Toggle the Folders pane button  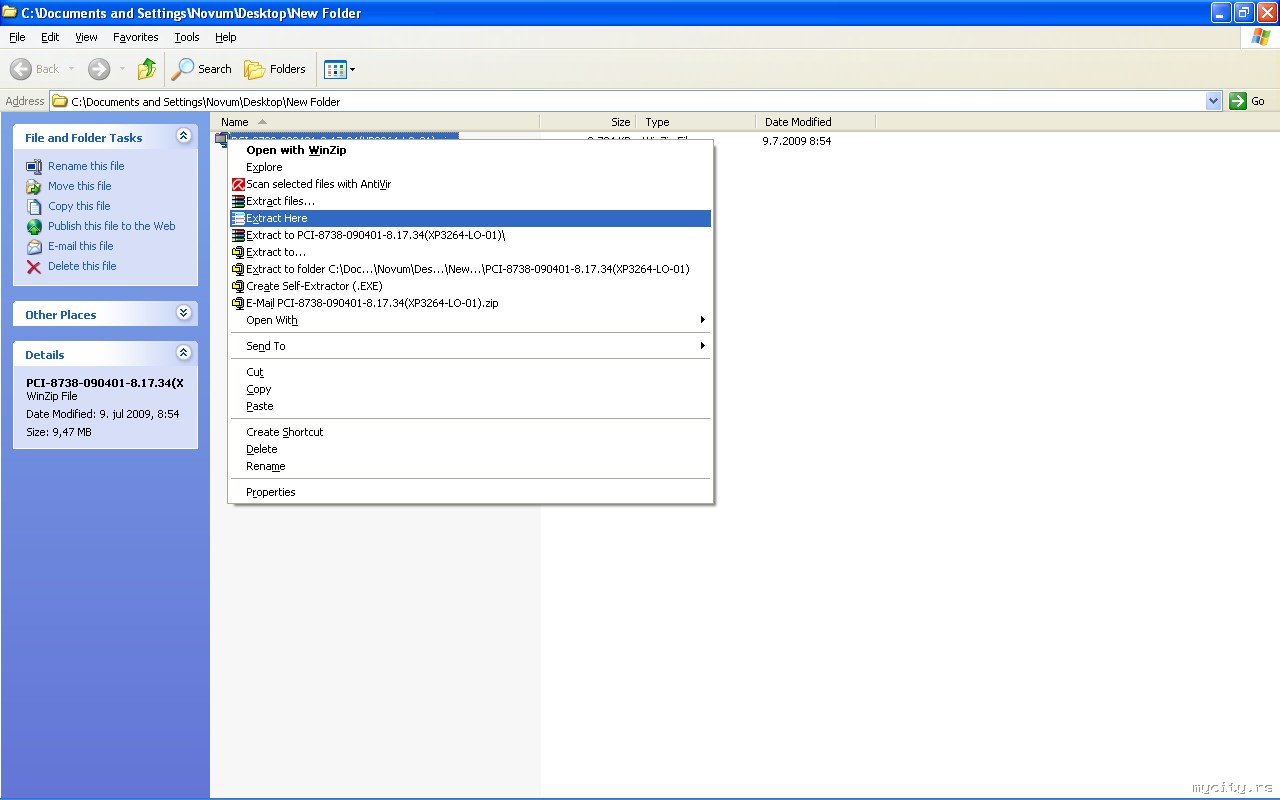275,69
